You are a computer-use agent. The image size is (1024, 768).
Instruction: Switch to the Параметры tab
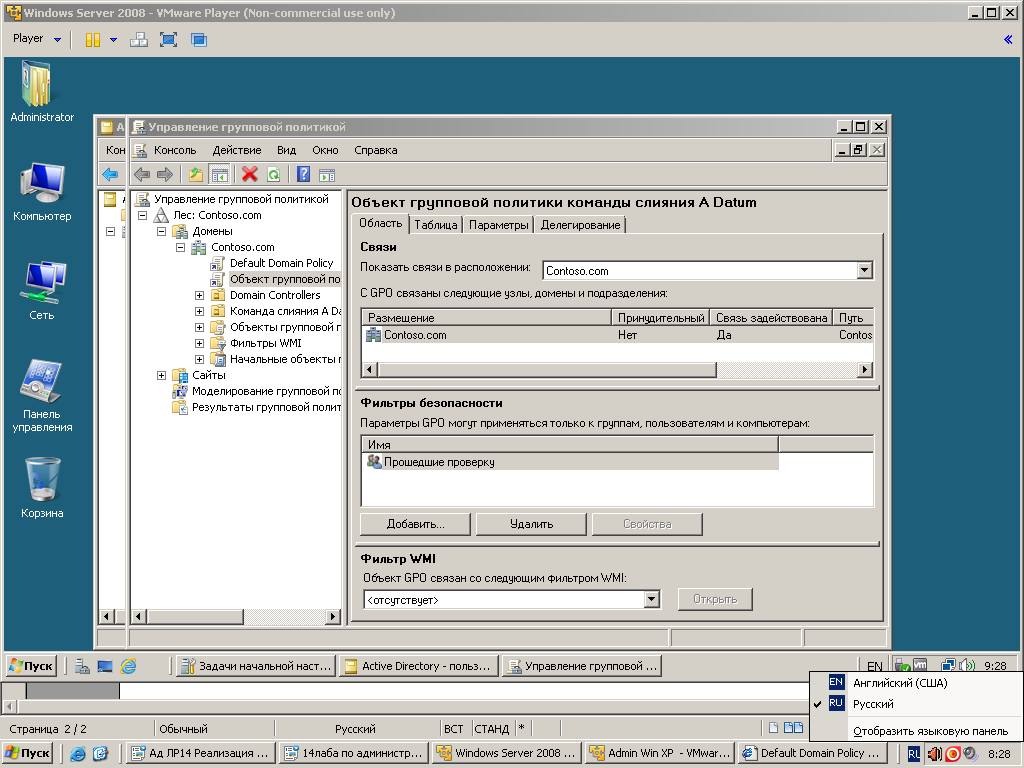click(x=498, y=225)
